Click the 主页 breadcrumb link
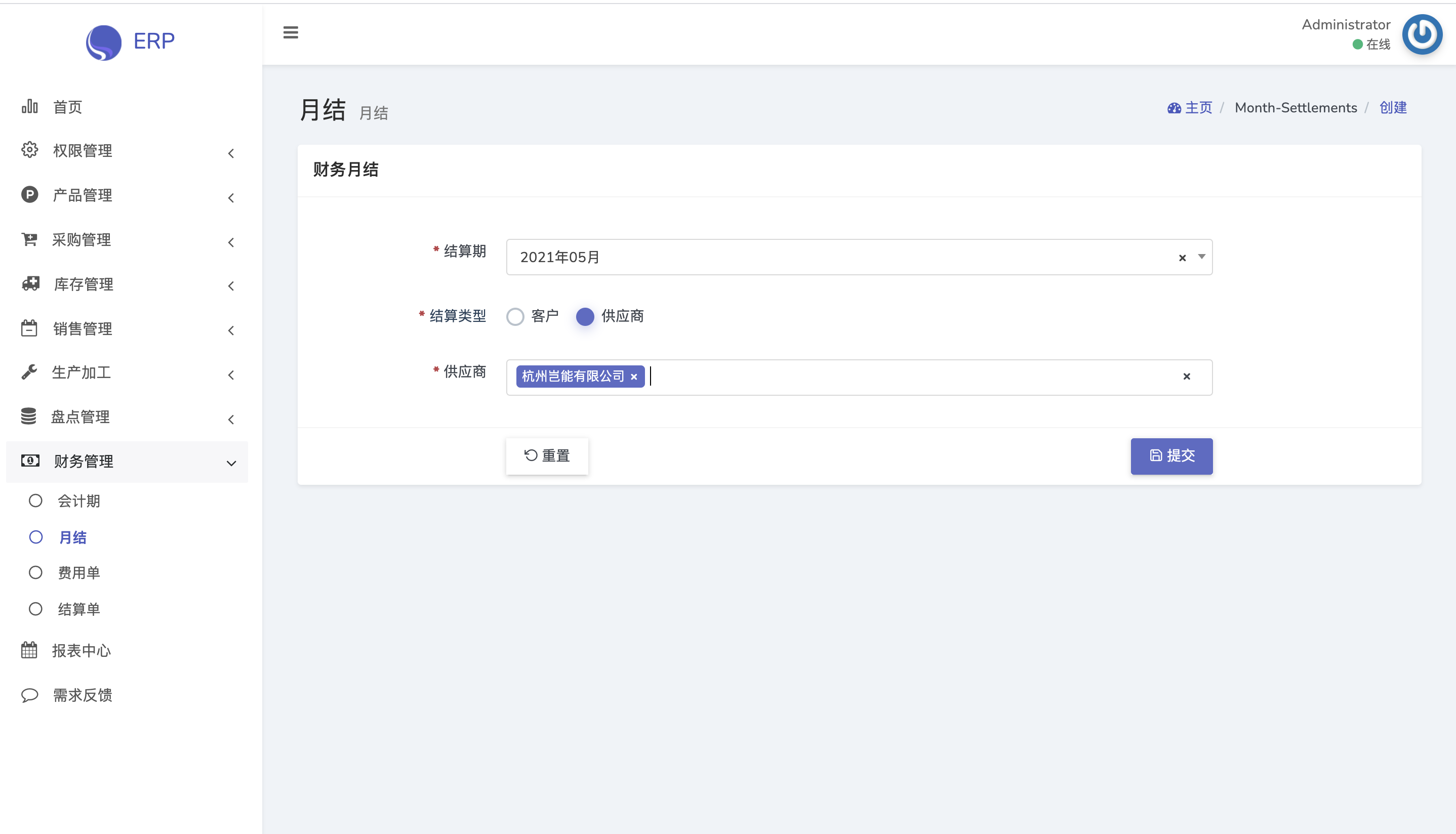Viewport: 1456px width, 834px height. pos(1198,108)
